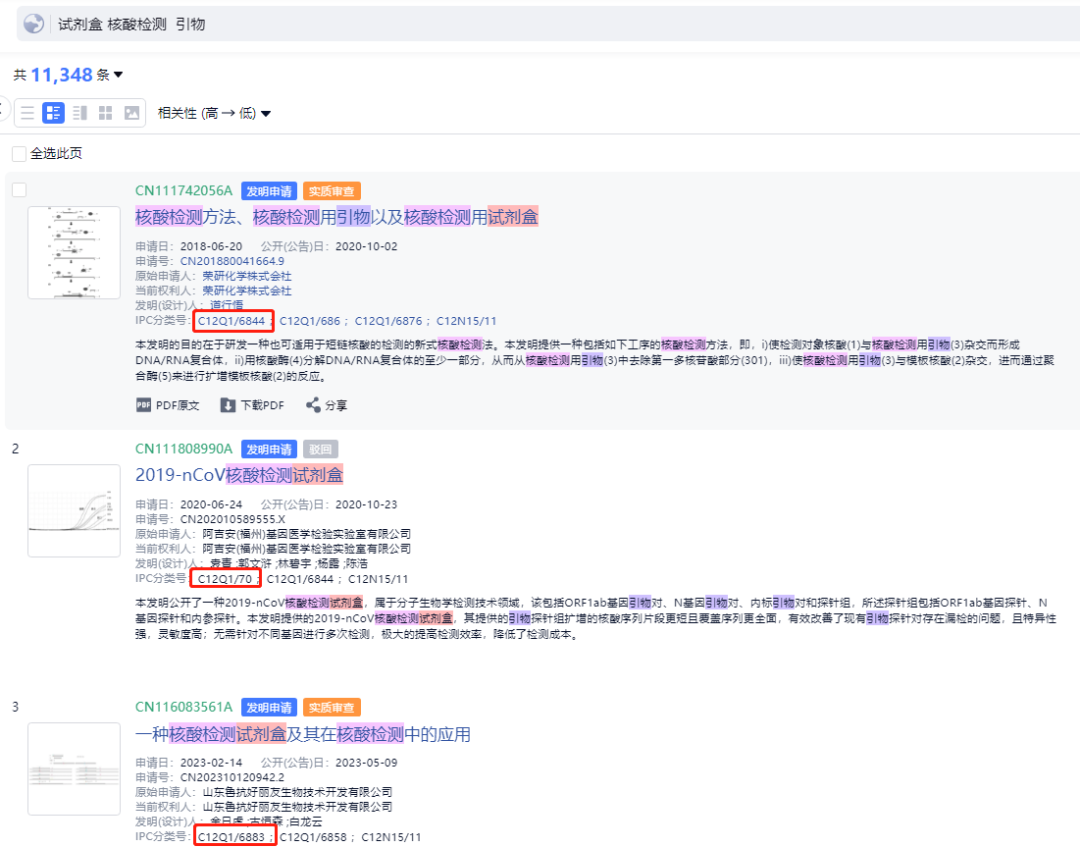
Task: Open PDF原文 for CN111742056A
Action: tap(167, 405)
